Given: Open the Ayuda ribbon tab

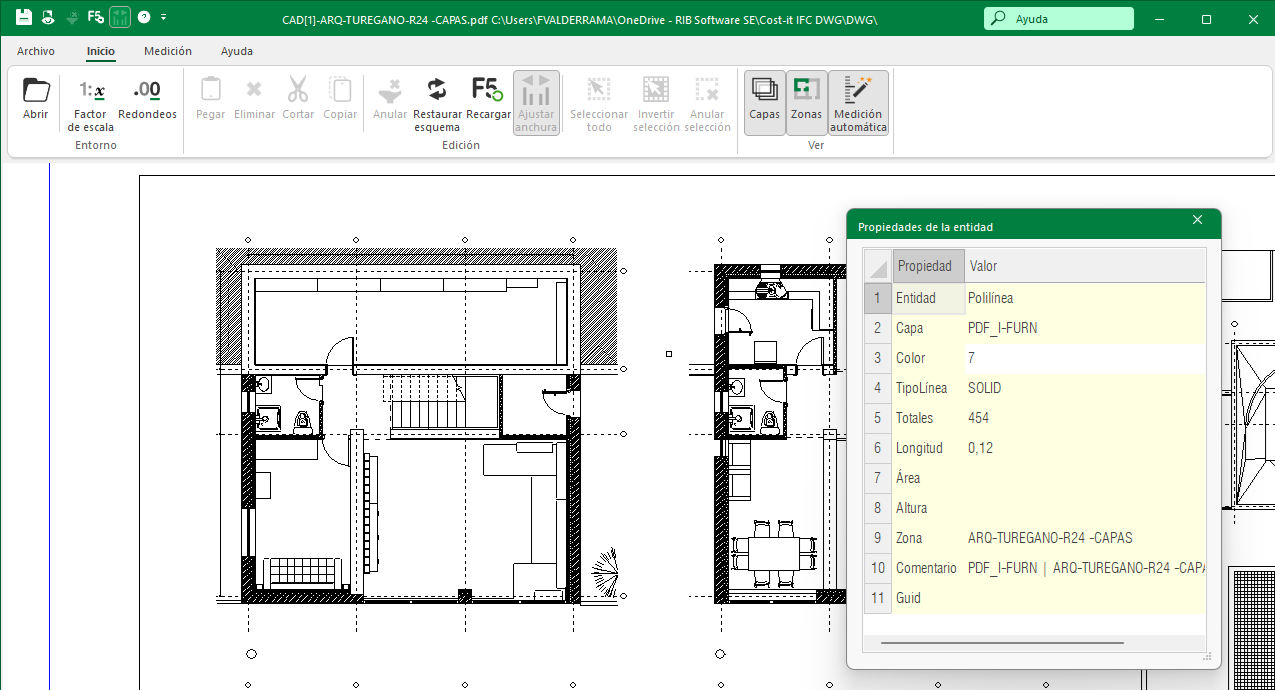Looking at the screenshot, I should (x=237, y=51).
